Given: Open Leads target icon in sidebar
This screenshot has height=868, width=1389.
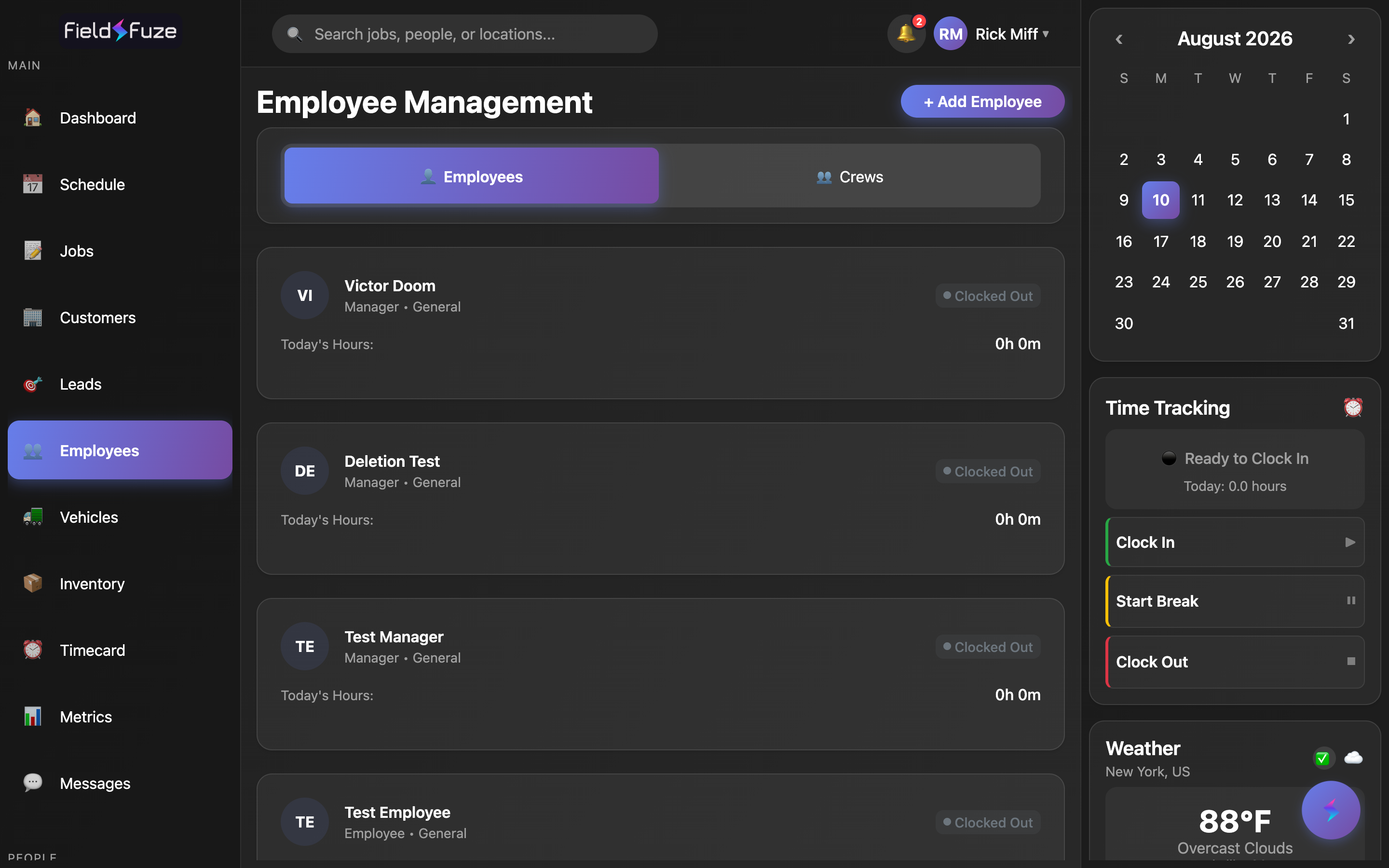Looking at the screenshot, I should (33, 384).
